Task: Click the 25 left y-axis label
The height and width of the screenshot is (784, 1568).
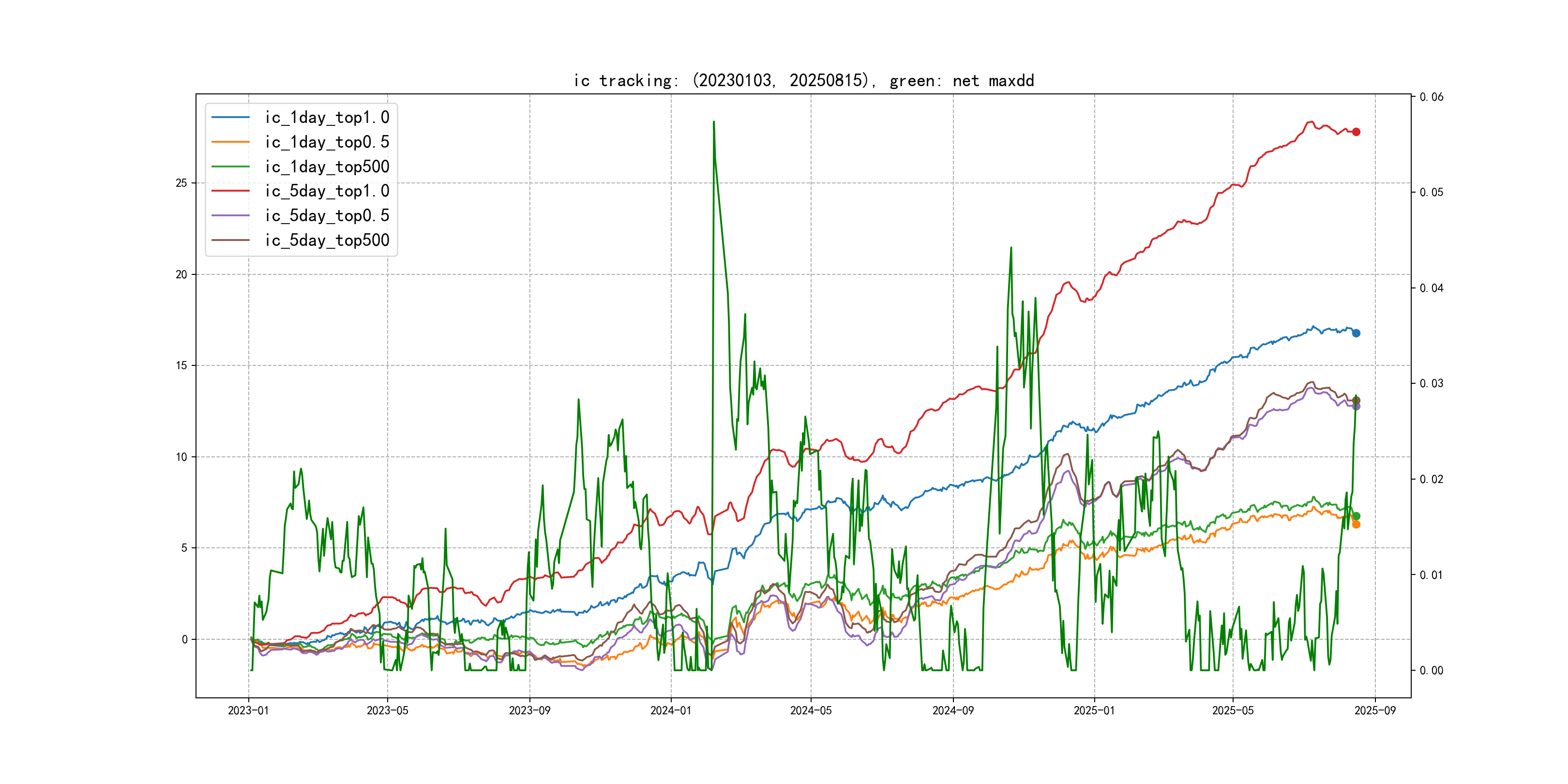Action: (x=181, y=183)
